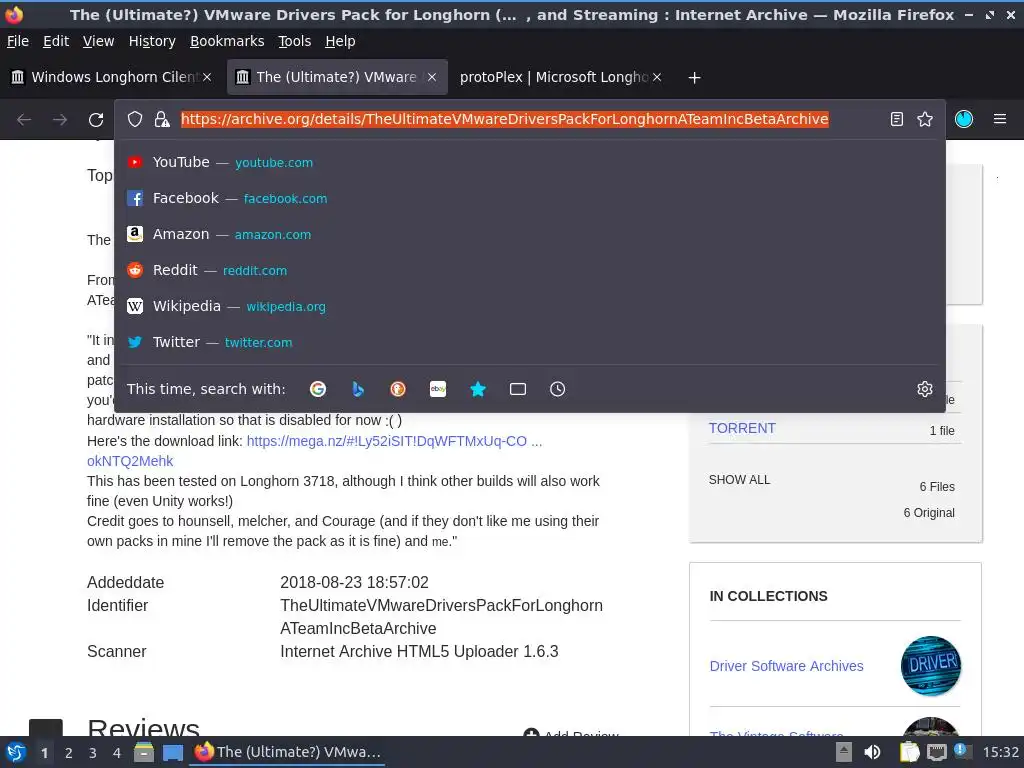The width and height of the screenshot is (1024, 768).
Task: Click the Addeddate value 2018-08-23 18:57:02
Action: point(354,583)
